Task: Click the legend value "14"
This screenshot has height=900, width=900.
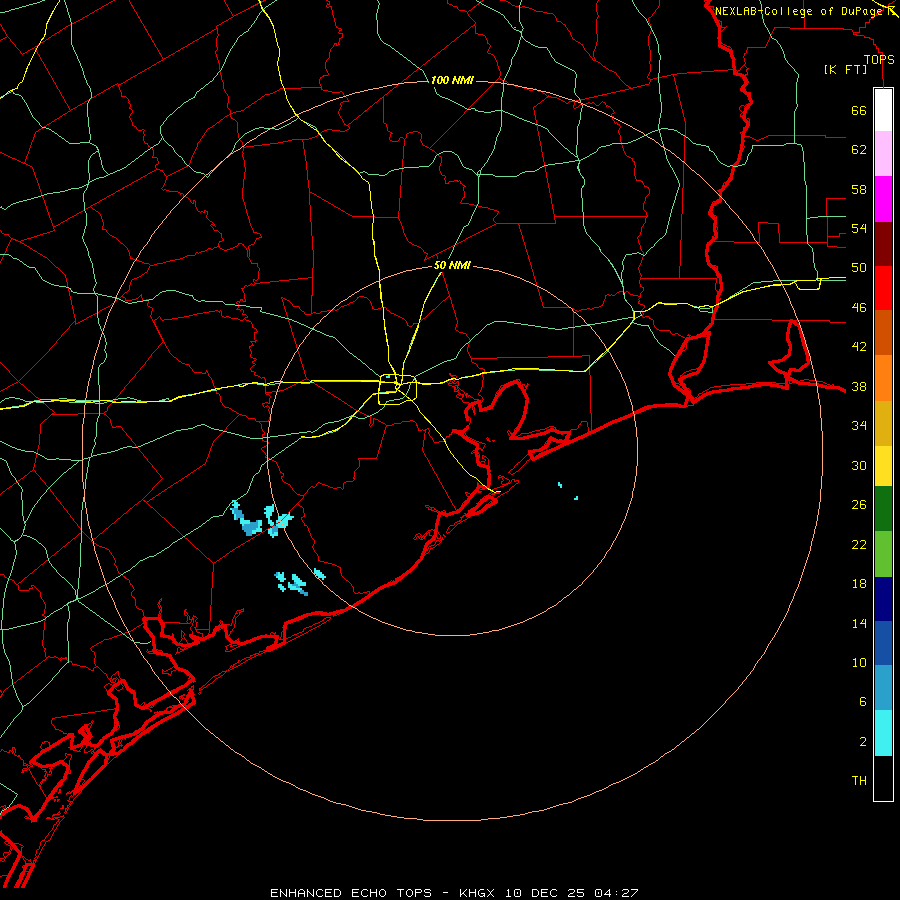Action: [859, 623]
